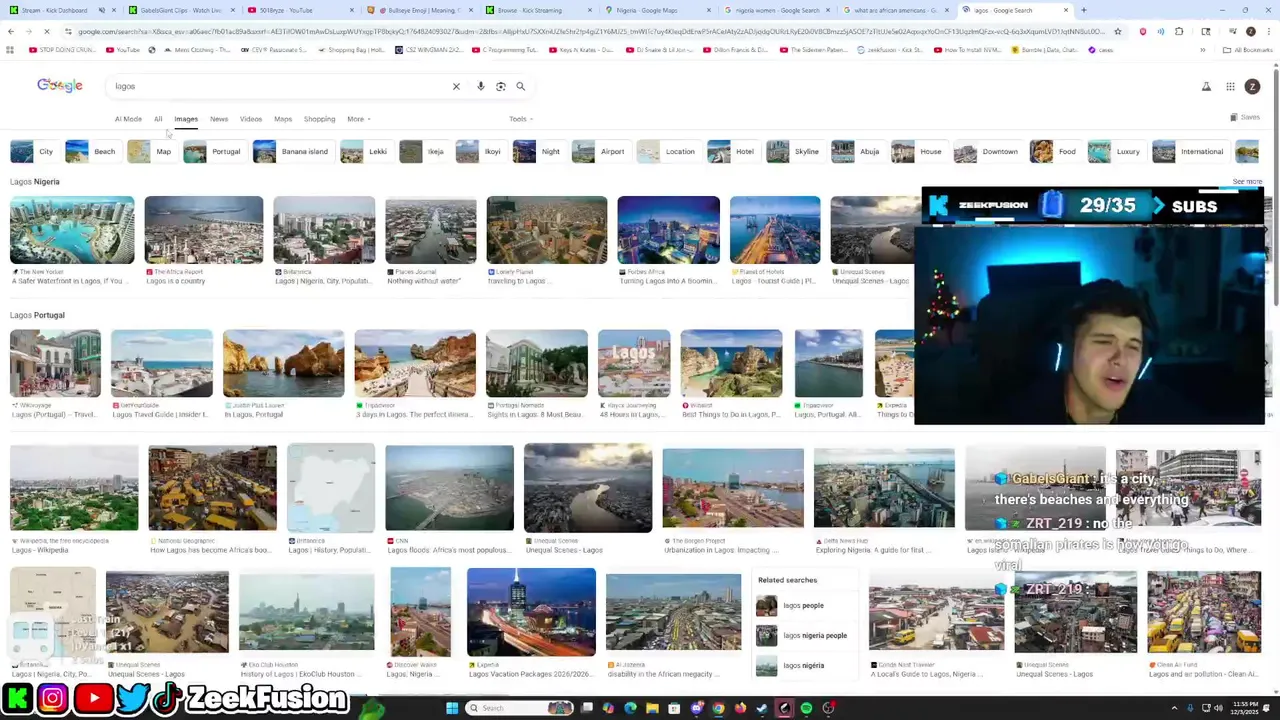Click the See more link for Lagos Nigeria
Viewport: 1280px width, 720px height.
[1247, 182]
